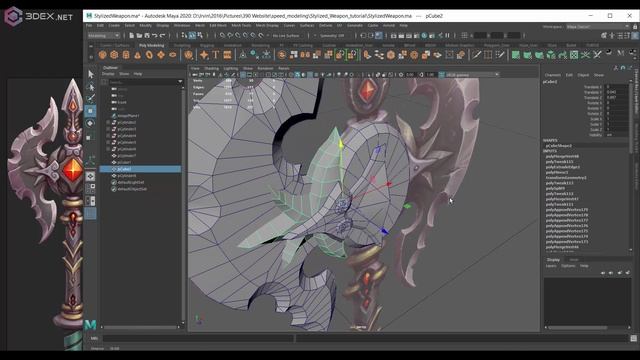640x360 pixels.
Task: Click the No Live Surface field
Action: click(x=286, y=36)
